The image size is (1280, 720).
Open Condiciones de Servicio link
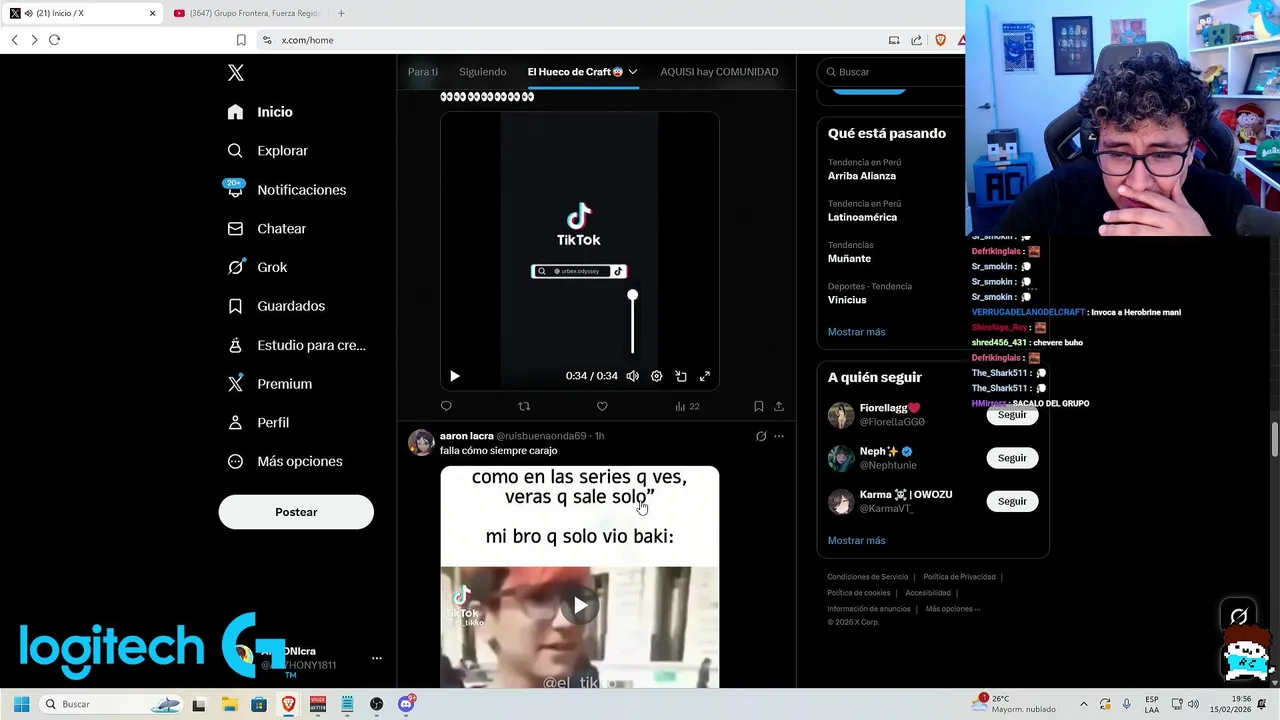867,577
